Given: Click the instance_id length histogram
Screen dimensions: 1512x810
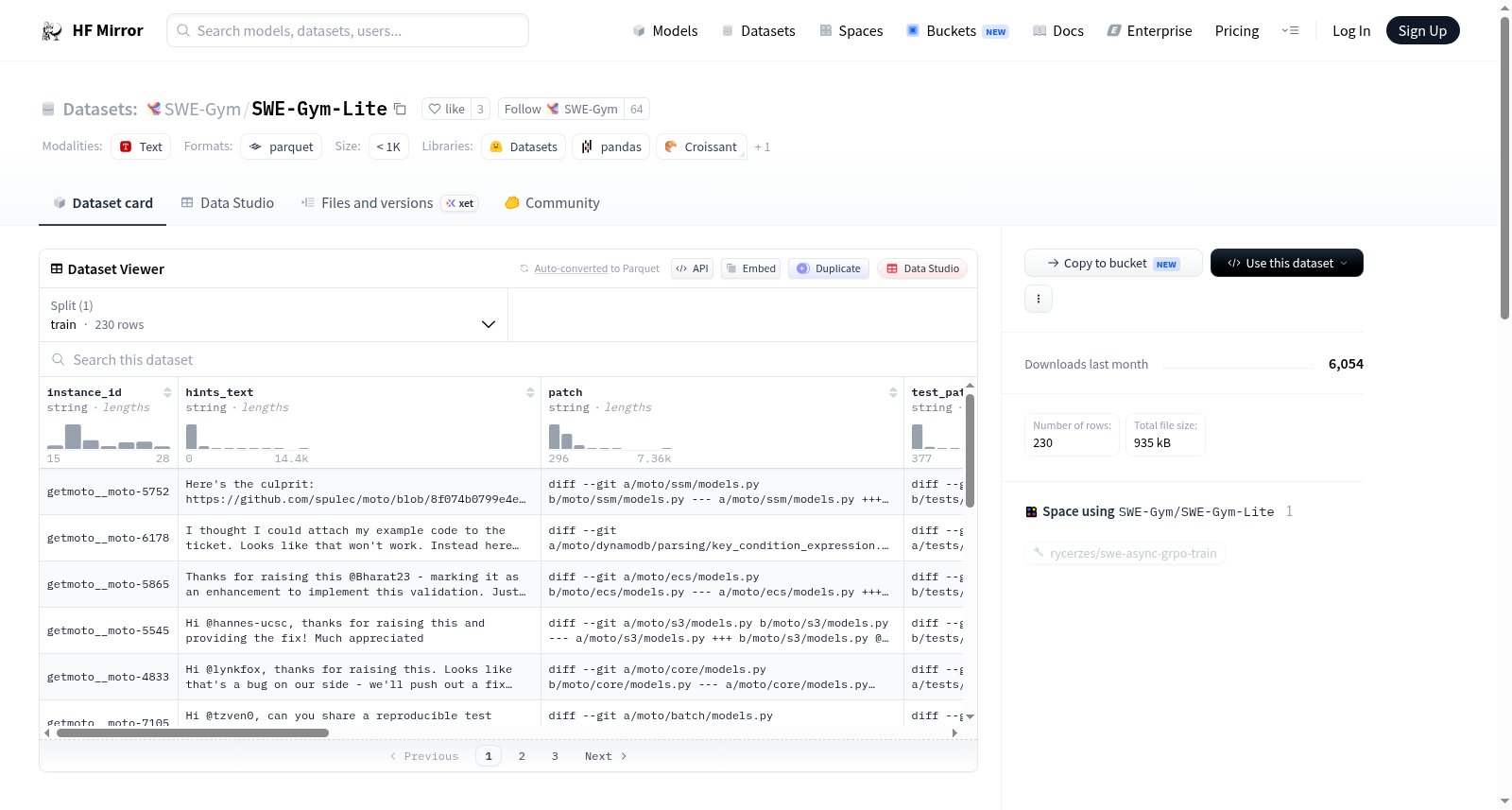Looking at the screenshot, I should point(109,436).
